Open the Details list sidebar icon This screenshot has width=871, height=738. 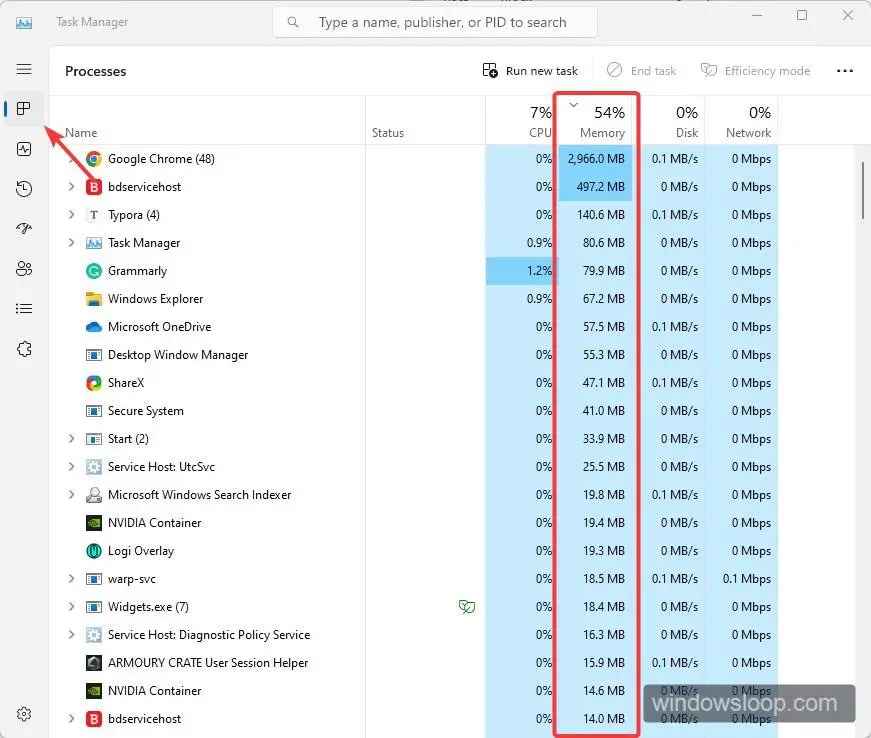(x=24, y=309)
